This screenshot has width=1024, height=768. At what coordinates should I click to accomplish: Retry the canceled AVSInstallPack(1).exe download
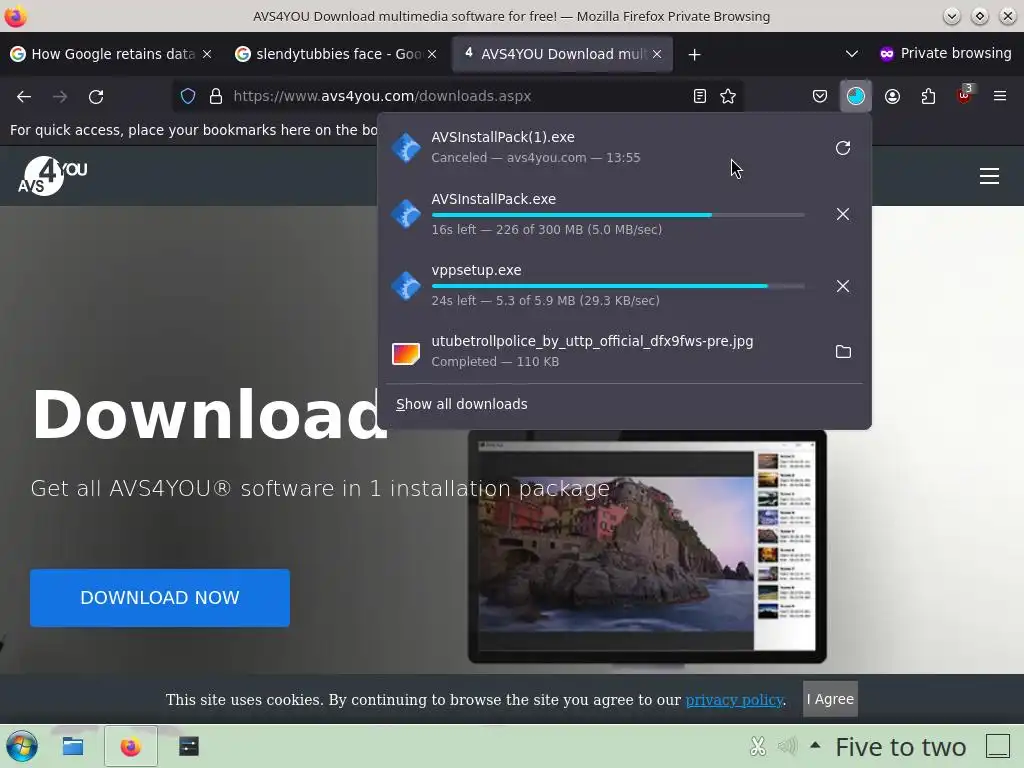coord(843,148)
